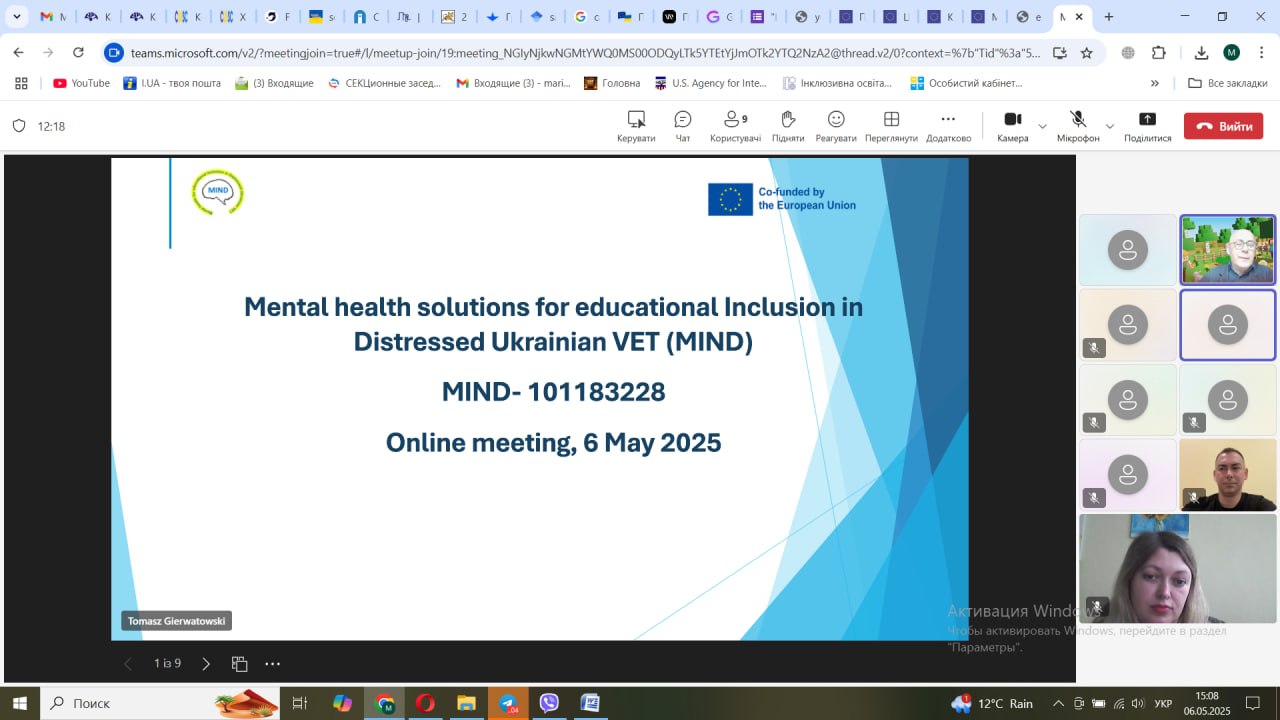1280x720 pixels.
Task: Select the large woman participant video tile
Action: point(1177,569)
